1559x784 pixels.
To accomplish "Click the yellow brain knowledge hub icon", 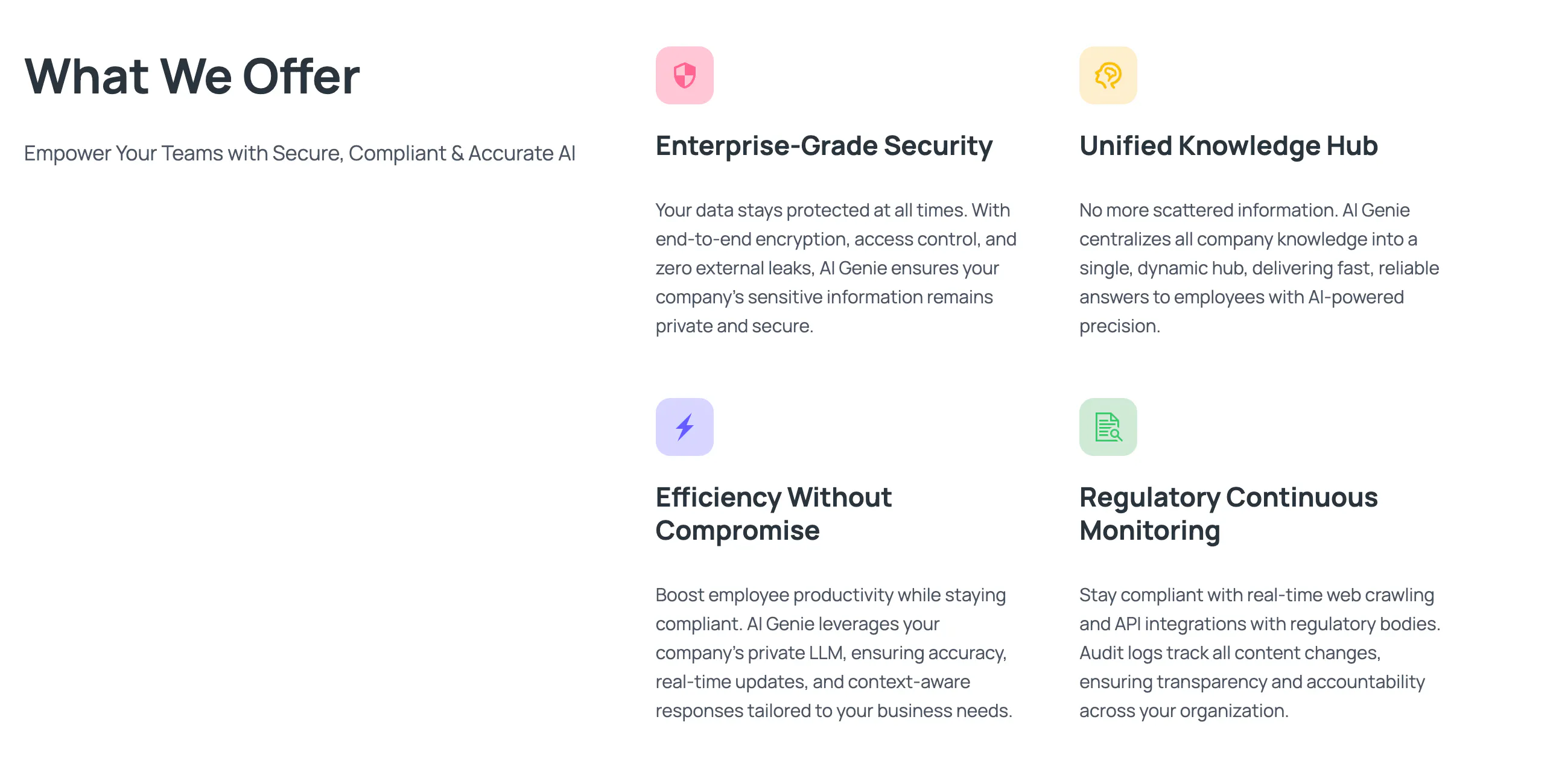I will (x=1108, y=75).
